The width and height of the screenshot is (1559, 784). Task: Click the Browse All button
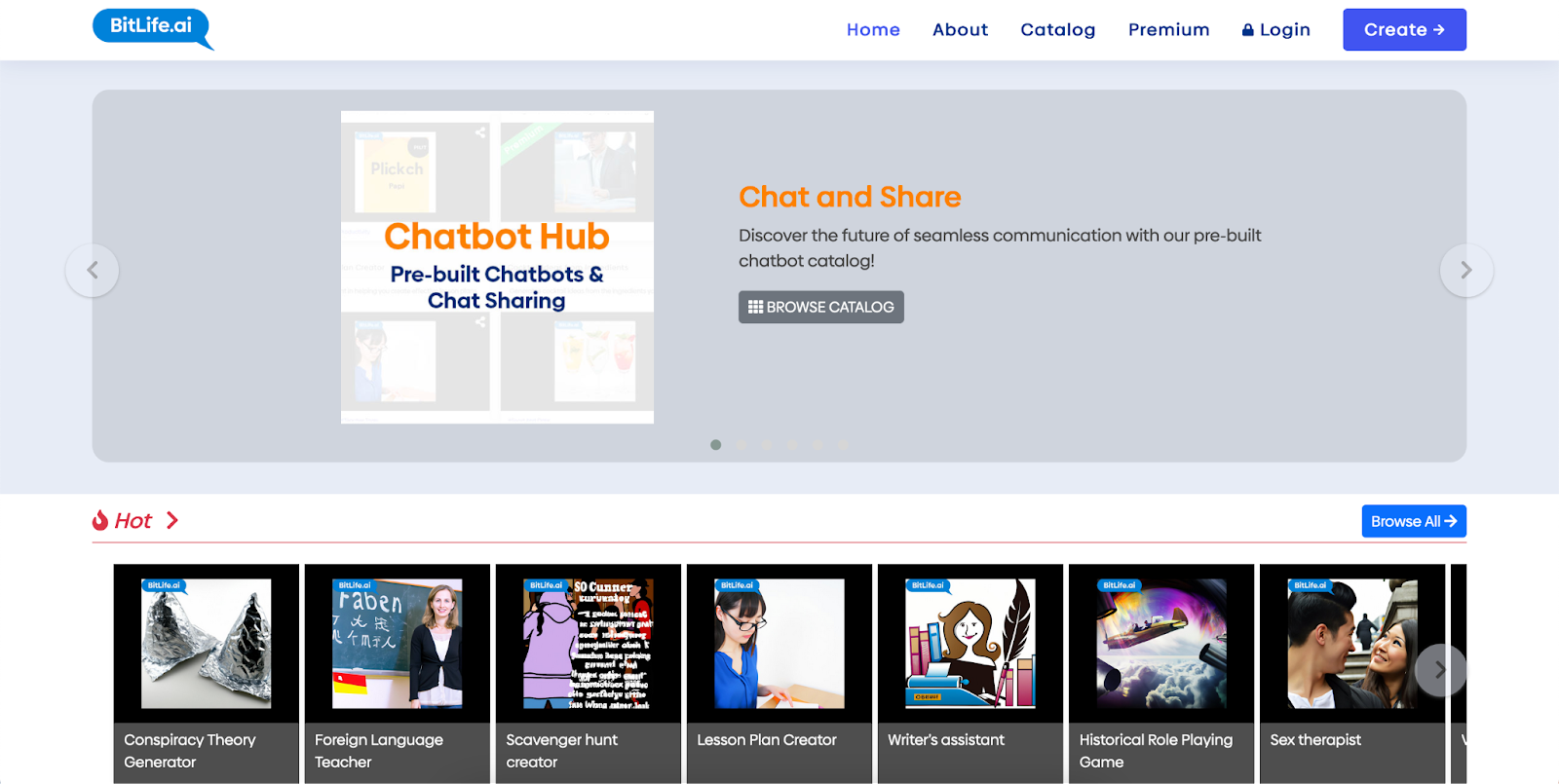1414,521
